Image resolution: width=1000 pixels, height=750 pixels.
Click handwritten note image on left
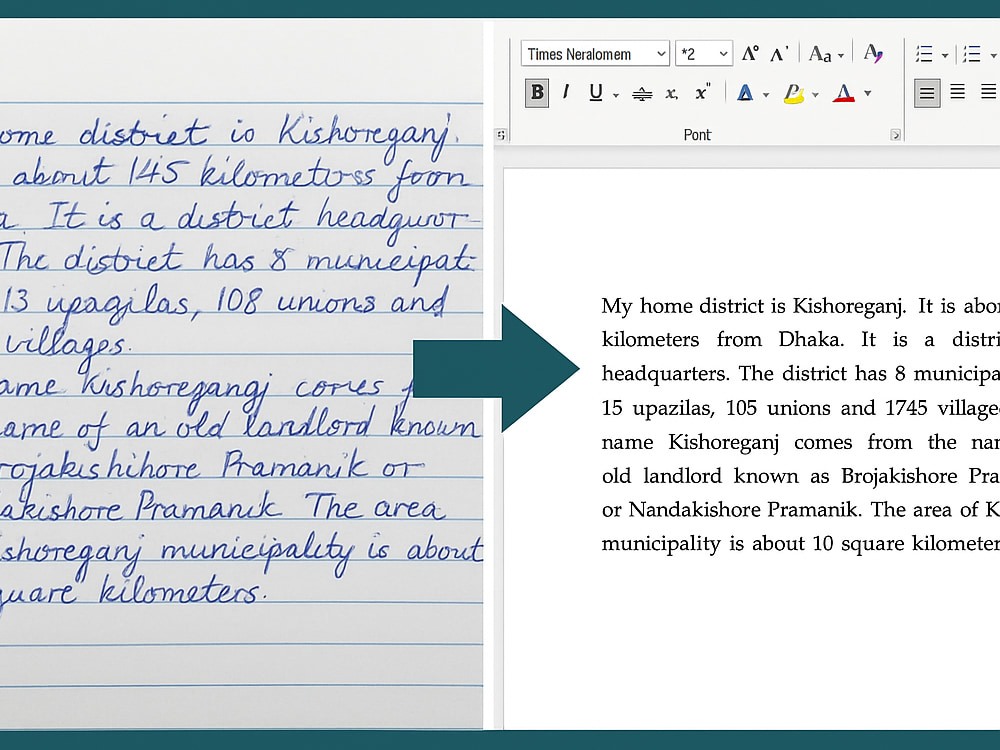241,376
